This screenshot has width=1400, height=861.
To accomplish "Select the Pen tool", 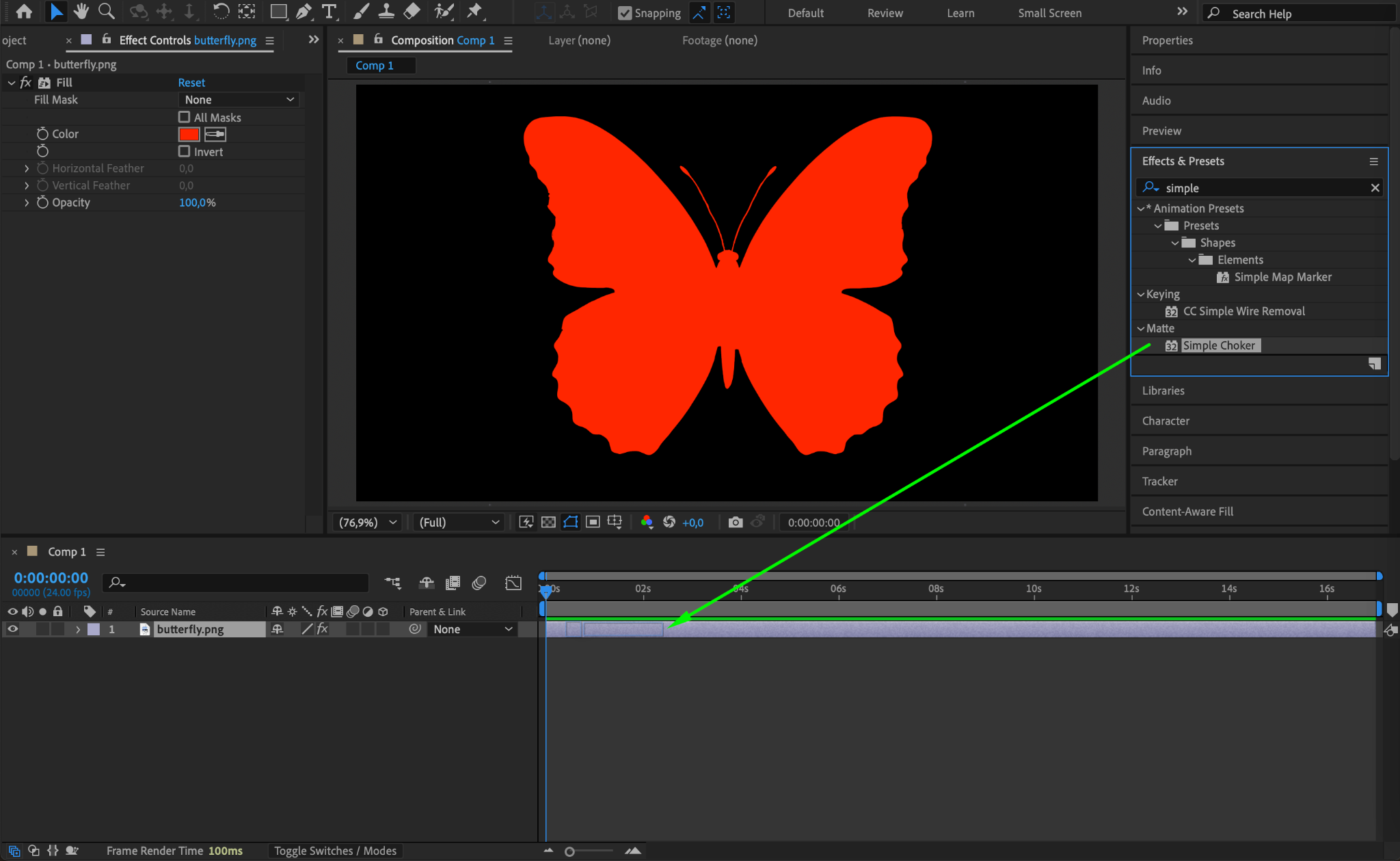I will [304, 12].
